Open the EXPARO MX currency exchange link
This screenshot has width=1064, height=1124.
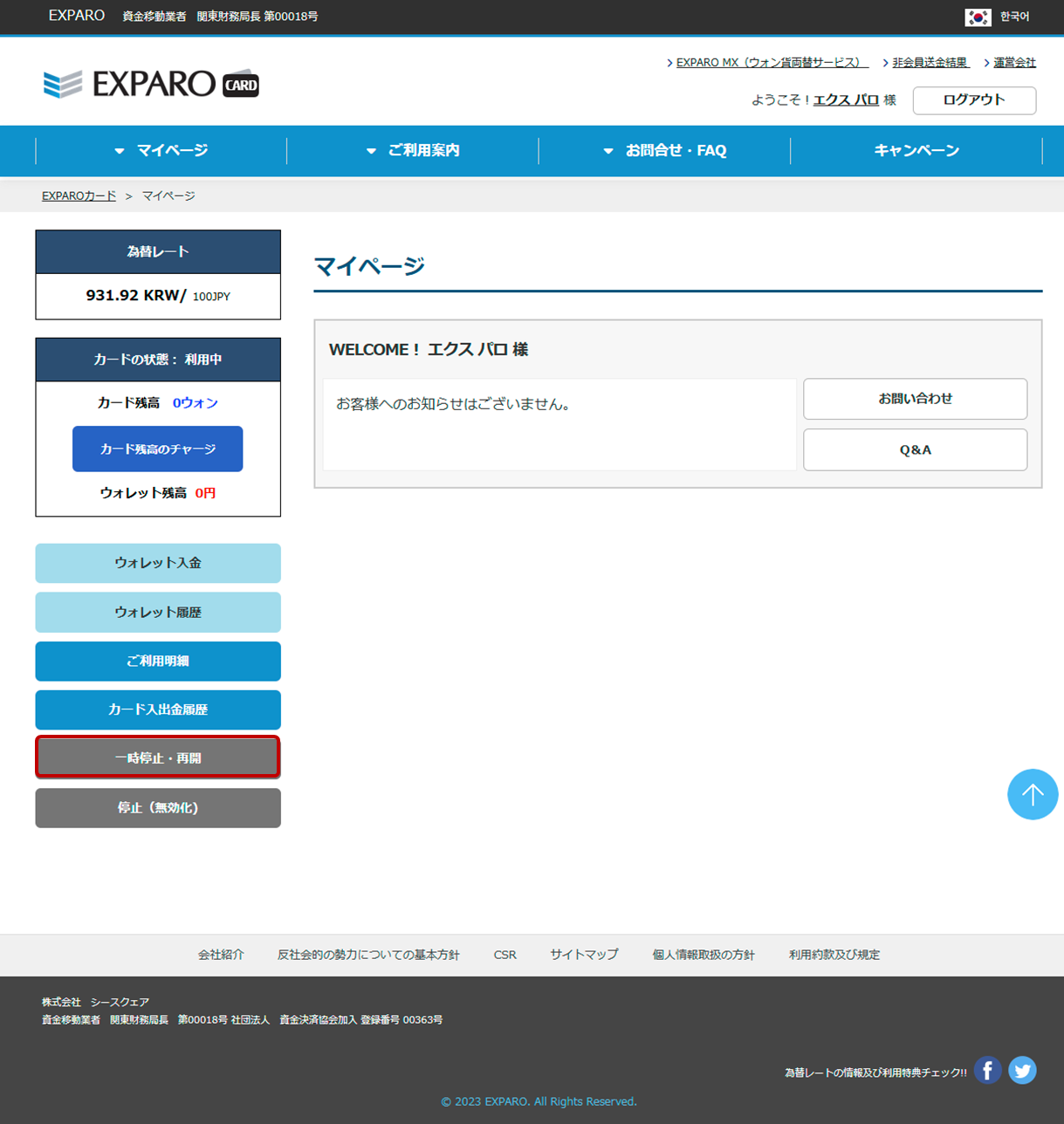point(771,63)
